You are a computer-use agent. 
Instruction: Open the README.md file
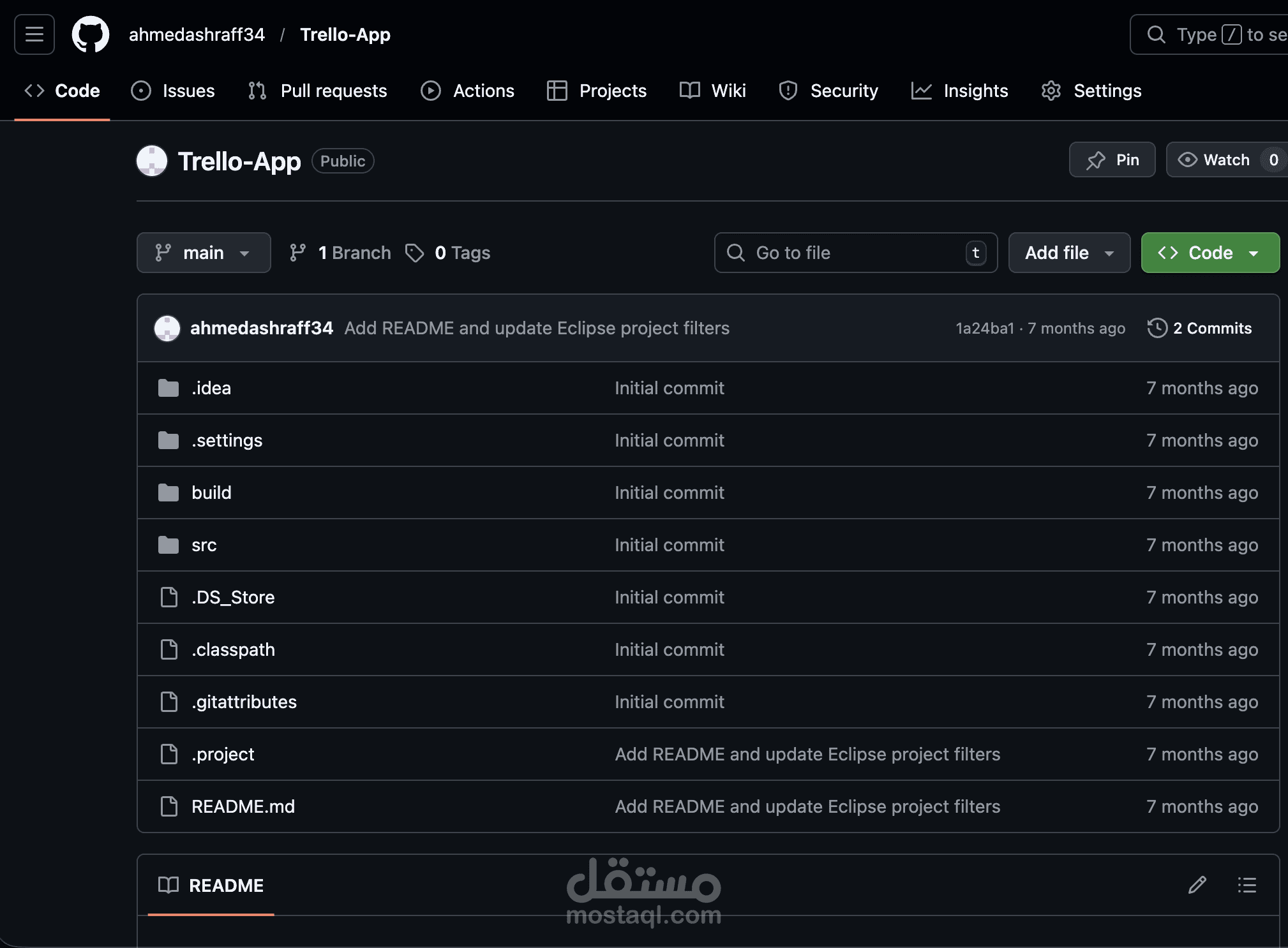243,806
